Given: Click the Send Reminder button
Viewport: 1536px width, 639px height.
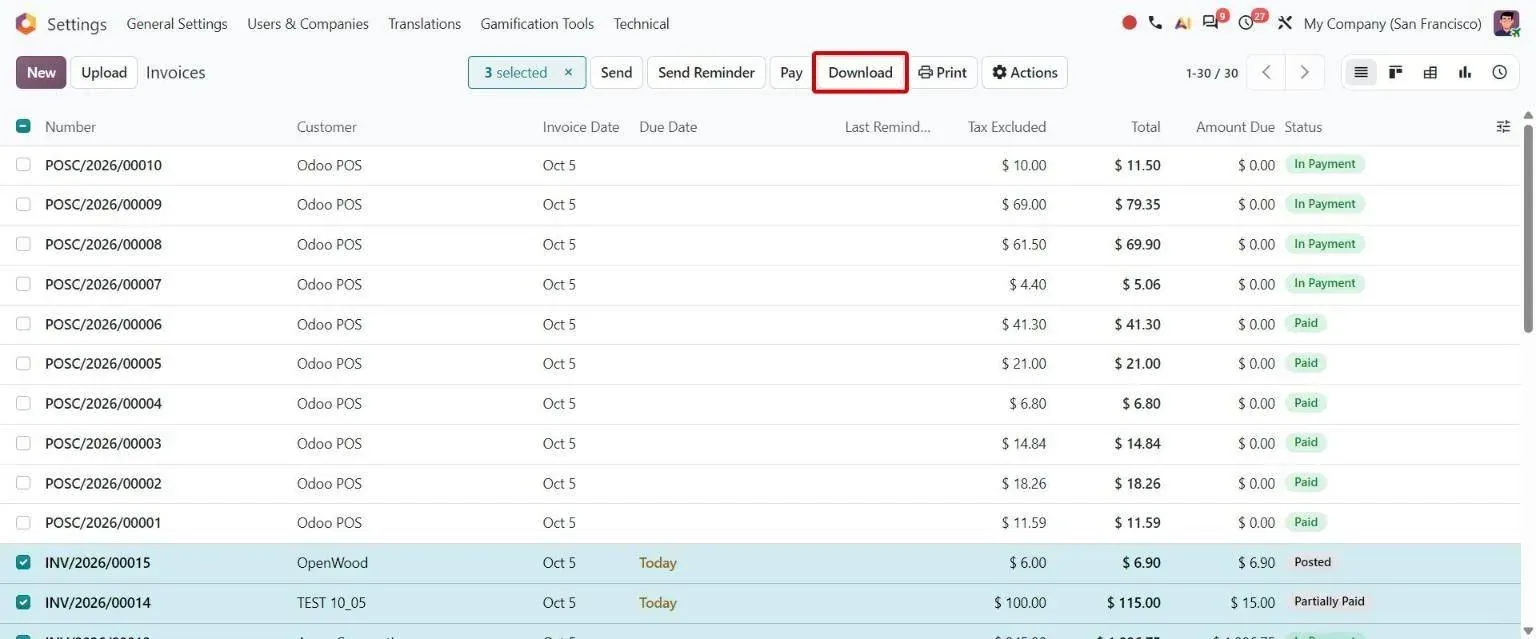Looking at the screenshot, I should point(706,72).
